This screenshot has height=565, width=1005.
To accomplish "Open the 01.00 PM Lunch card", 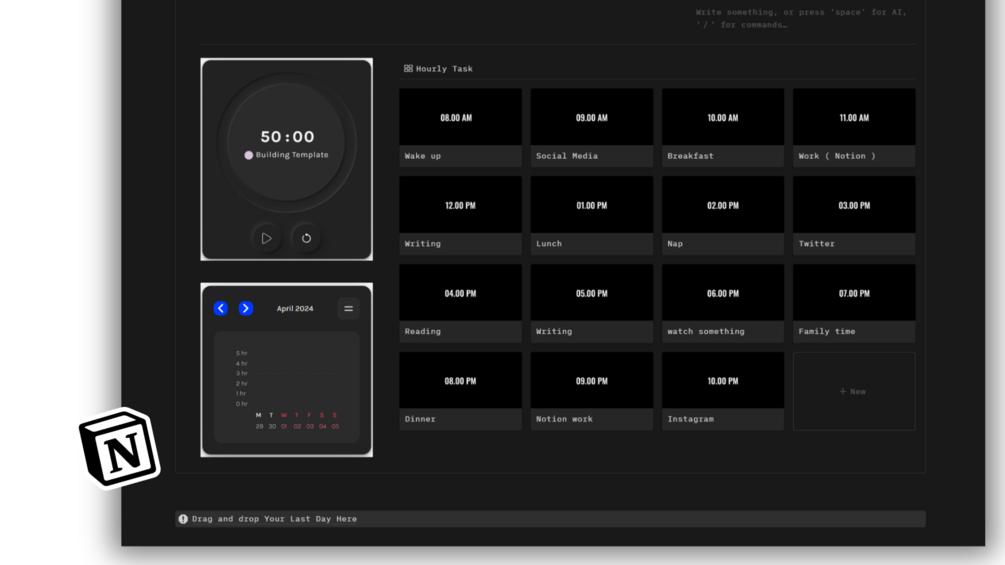I will point(592,215).
